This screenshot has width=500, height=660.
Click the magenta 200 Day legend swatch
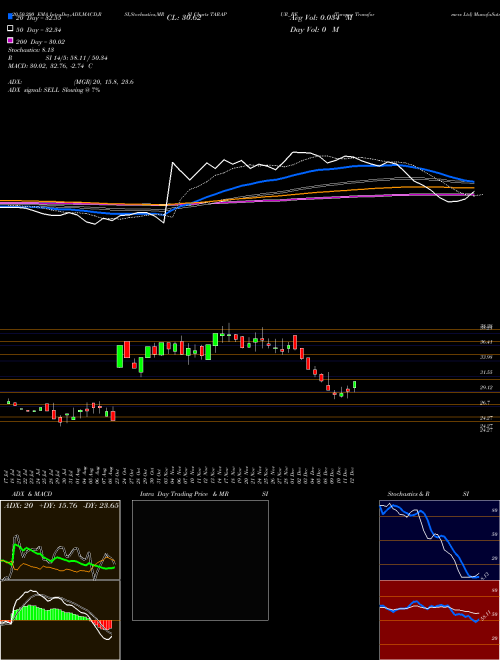tap(10, 41)
